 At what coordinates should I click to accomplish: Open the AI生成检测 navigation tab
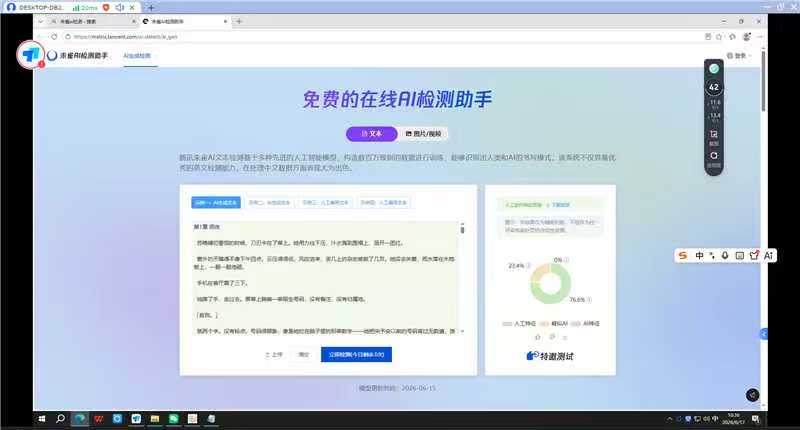coord(137,56)
